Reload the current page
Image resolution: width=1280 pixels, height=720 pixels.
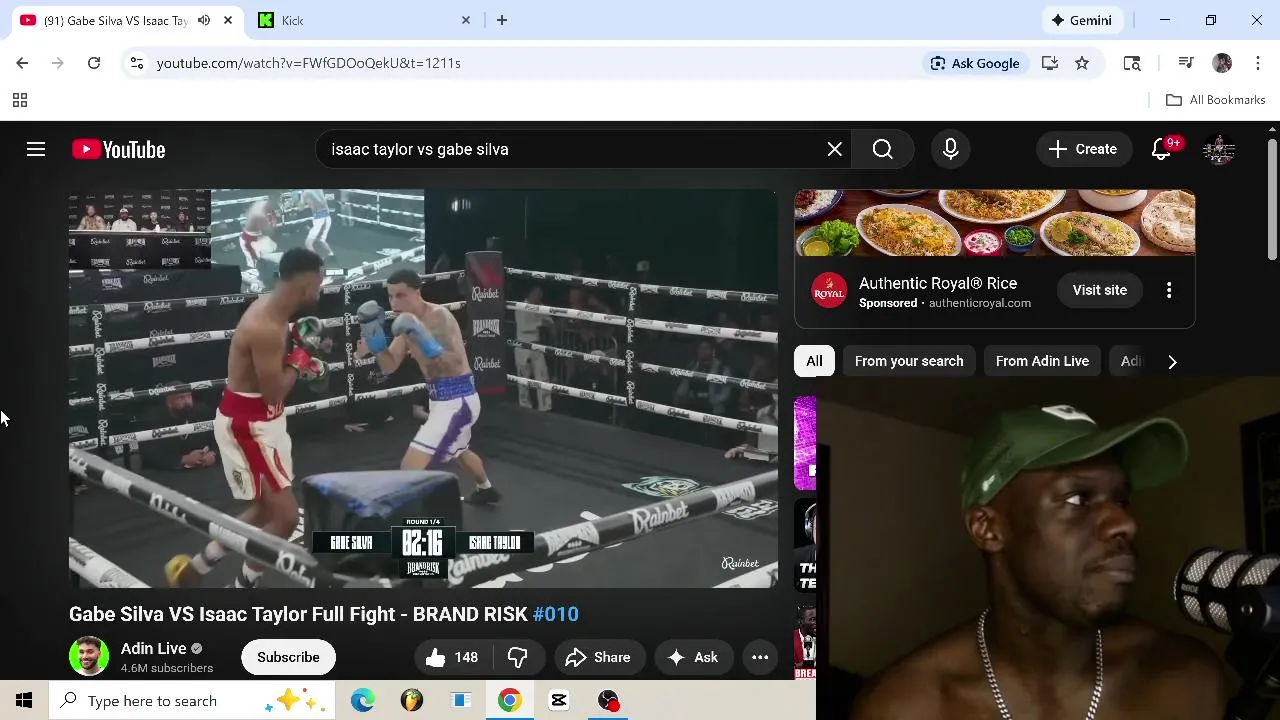pos(94,63)
